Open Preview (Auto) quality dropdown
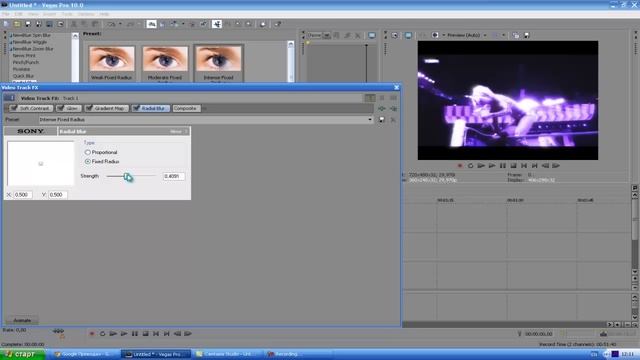Image resolution: width=640 pixels, height=360 pixels. pyautogui.click(x=485, y=36)
